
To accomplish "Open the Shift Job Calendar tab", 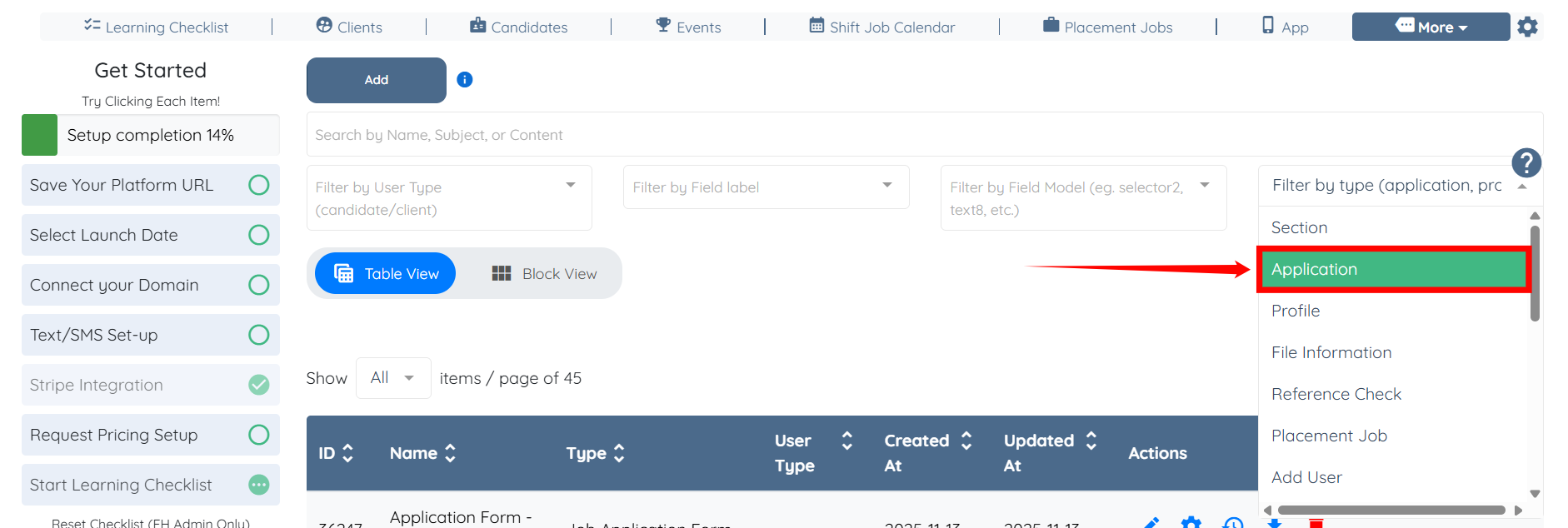I will coord(881,27).
